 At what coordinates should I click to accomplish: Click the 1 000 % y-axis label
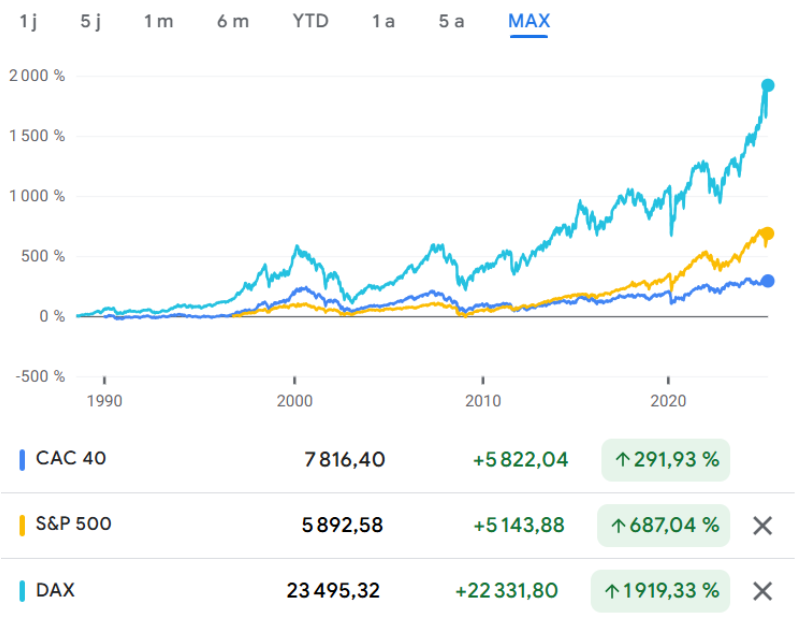point(37,196)
